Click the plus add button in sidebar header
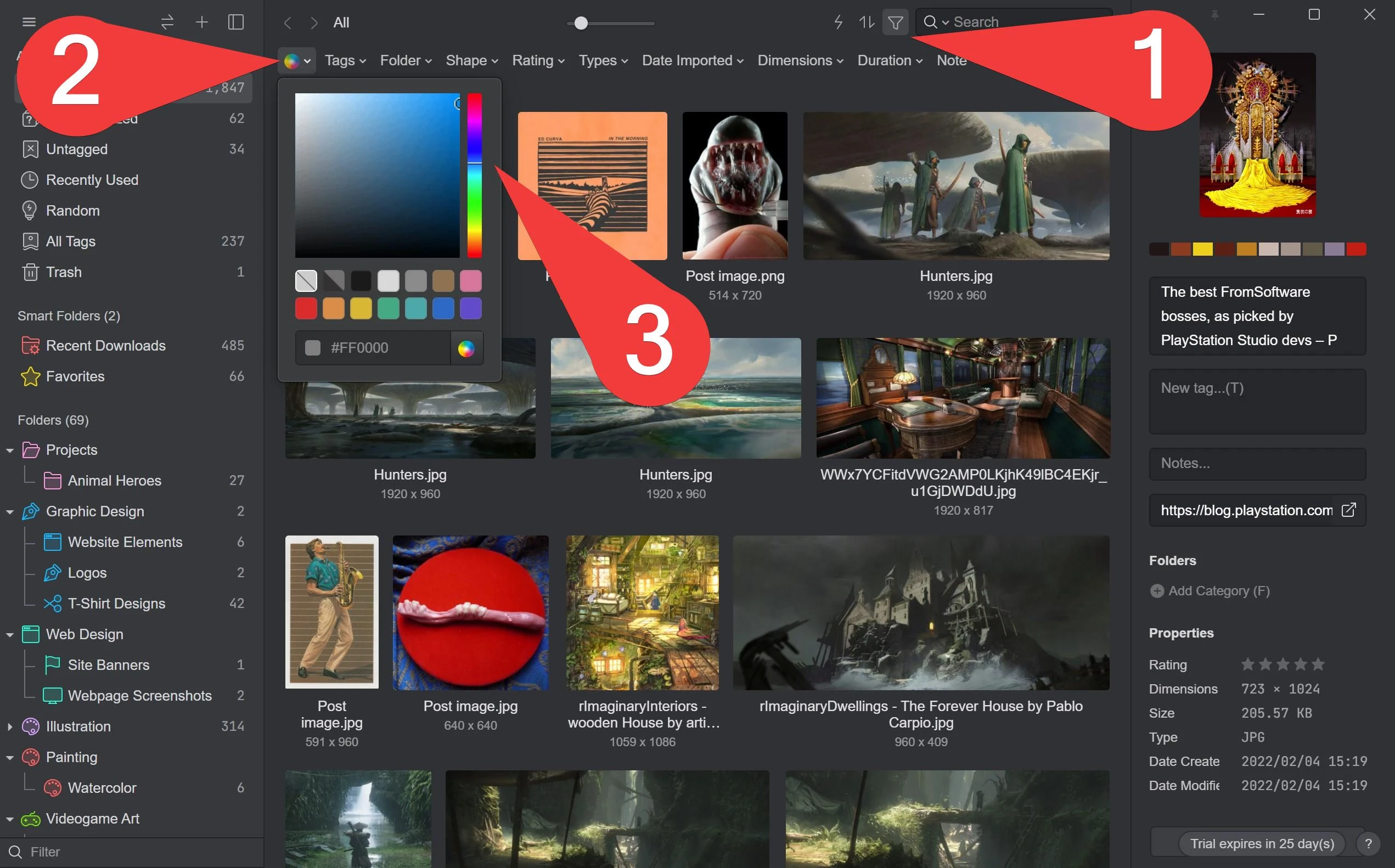 point(201,22)
